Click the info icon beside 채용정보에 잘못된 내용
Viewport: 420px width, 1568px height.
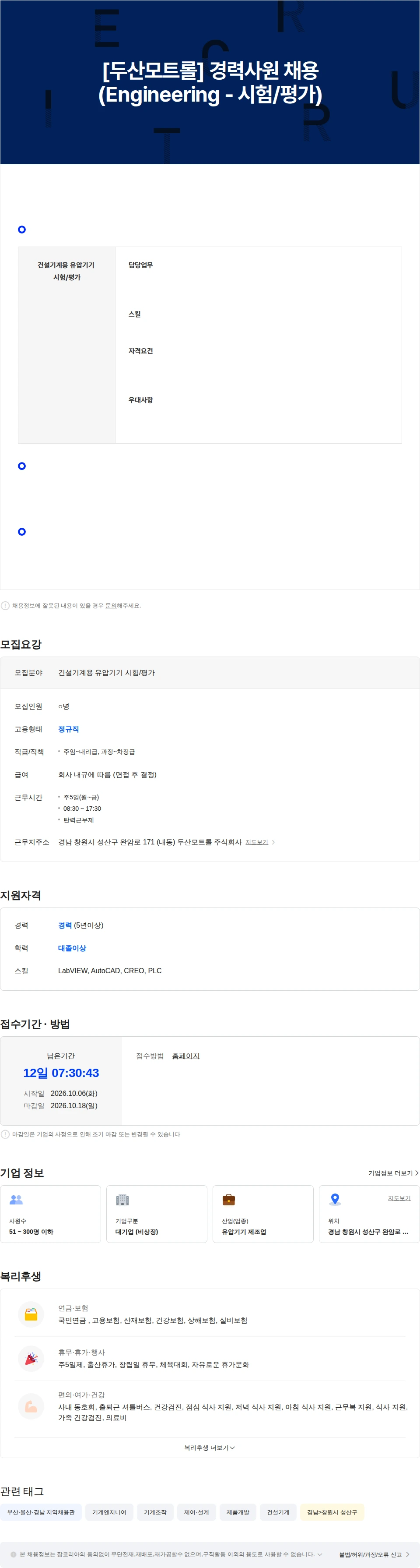pos(6,606)
